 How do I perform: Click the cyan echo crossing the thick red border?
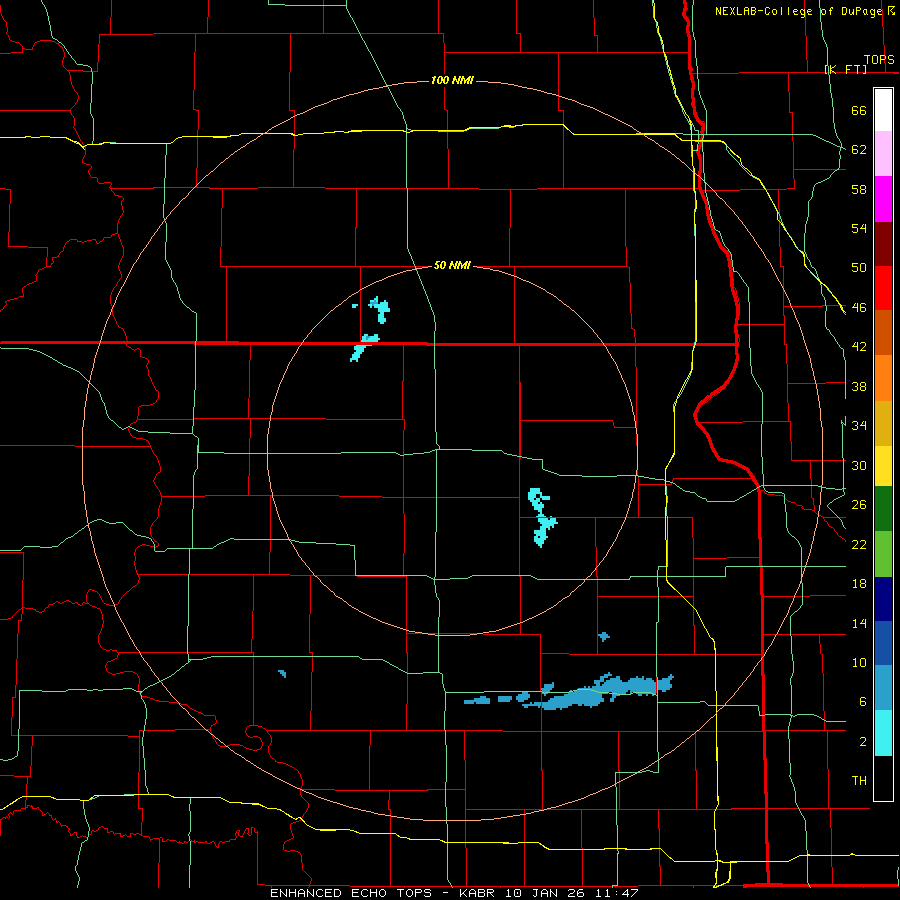coord(363,348)
